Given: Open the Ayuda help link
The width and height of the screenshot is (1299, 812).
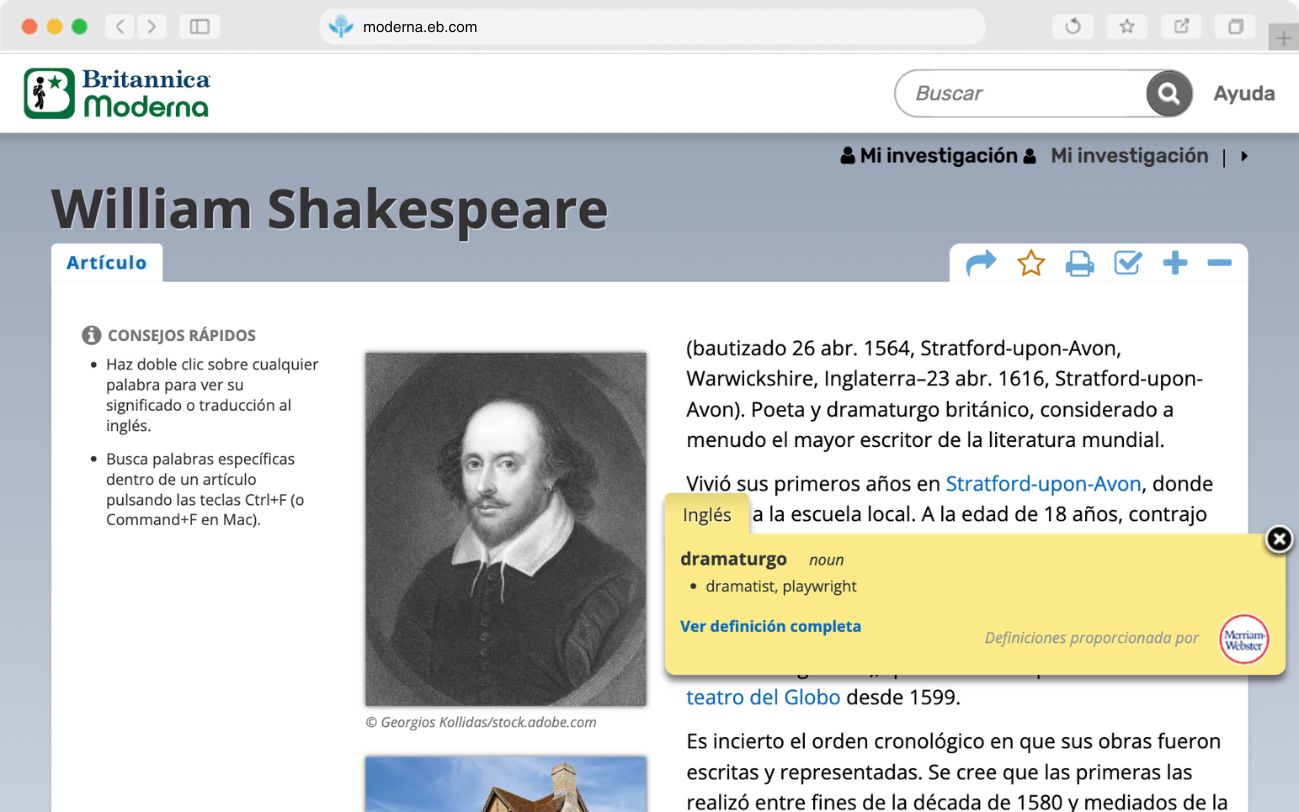Looking at the screenshot, I should click(1244, 93).
